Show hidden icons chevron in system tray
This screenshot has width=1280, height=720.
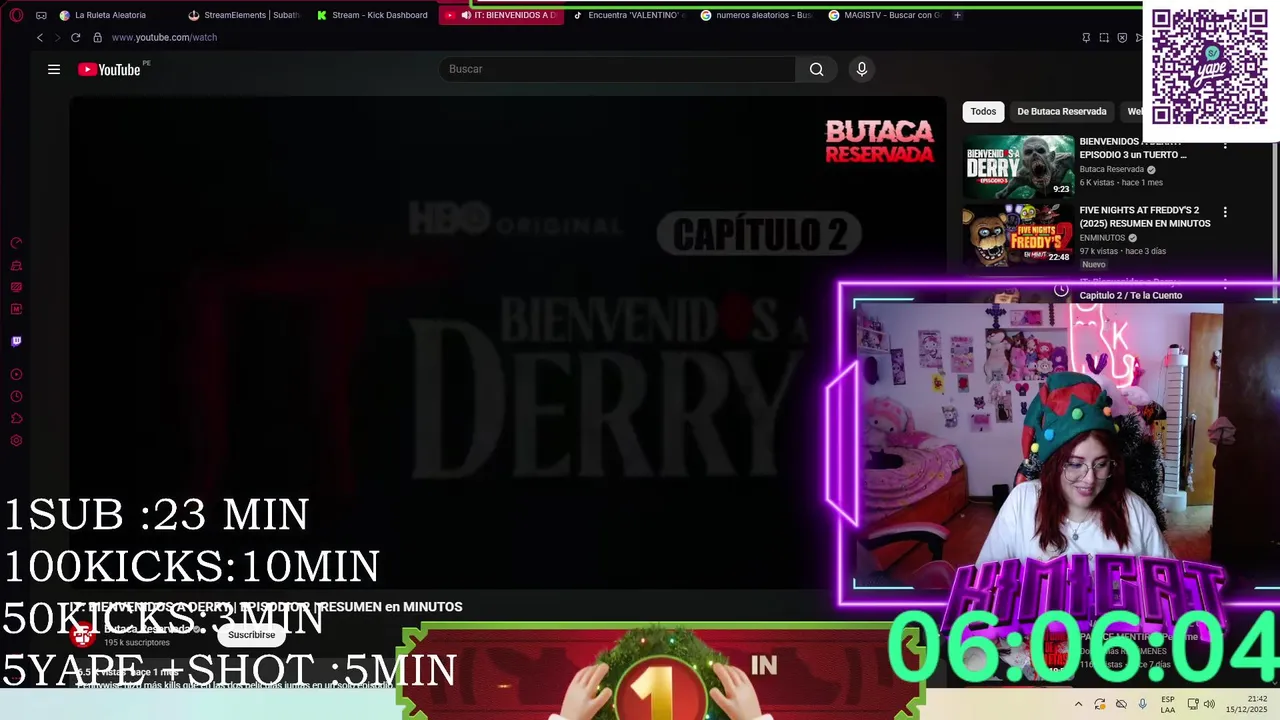pyautogui.click(x=1078, y=704)
